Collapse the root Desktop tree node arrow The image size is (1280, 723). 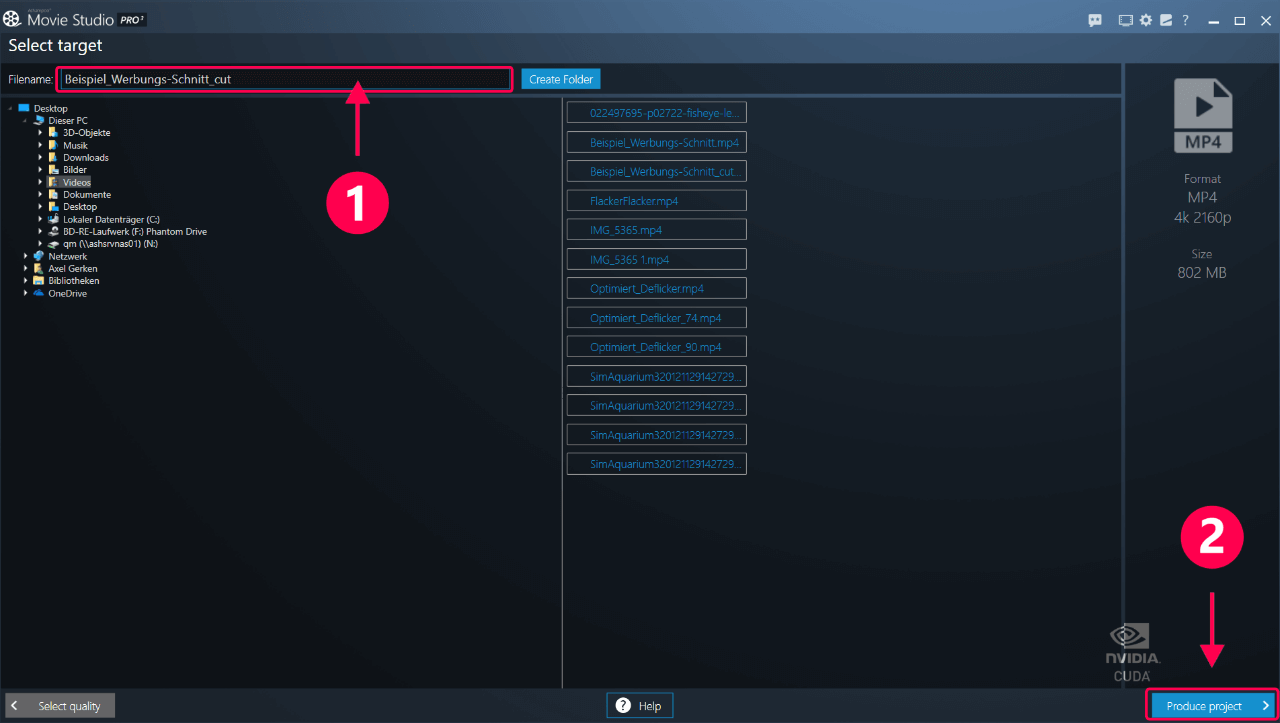(11, 108)
